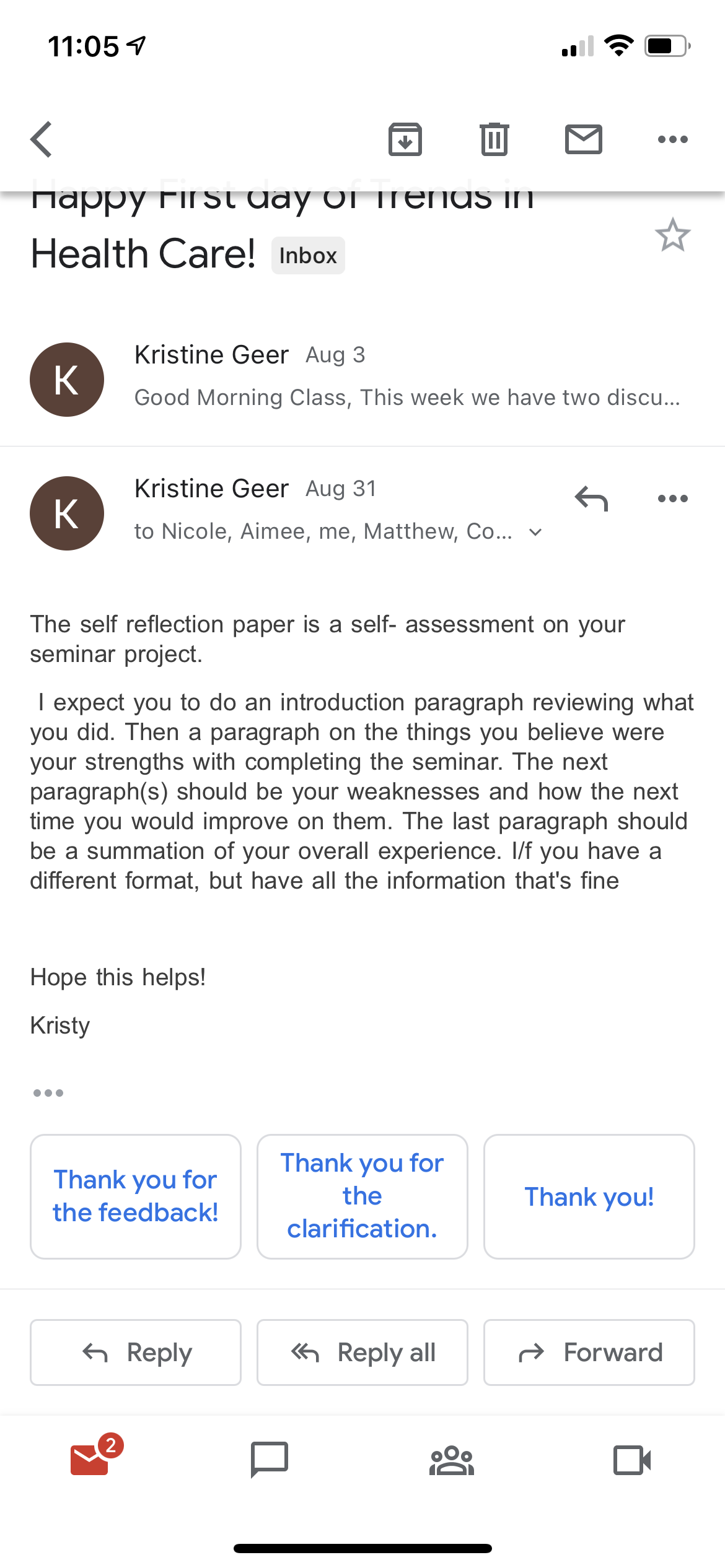Viewport: 725px width, 1568px height.
Task: Reply using the arrow beside Aug 31
Action: tap(591, 499)
